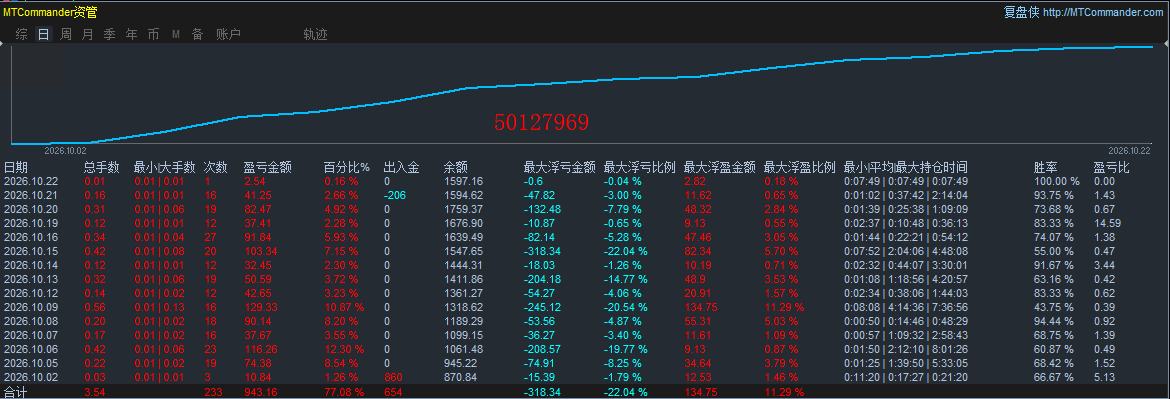This screenshot has width=1170, height=399.
Task: Click the 复盘侠 label at top right
Action: [x=1021, y=12]
